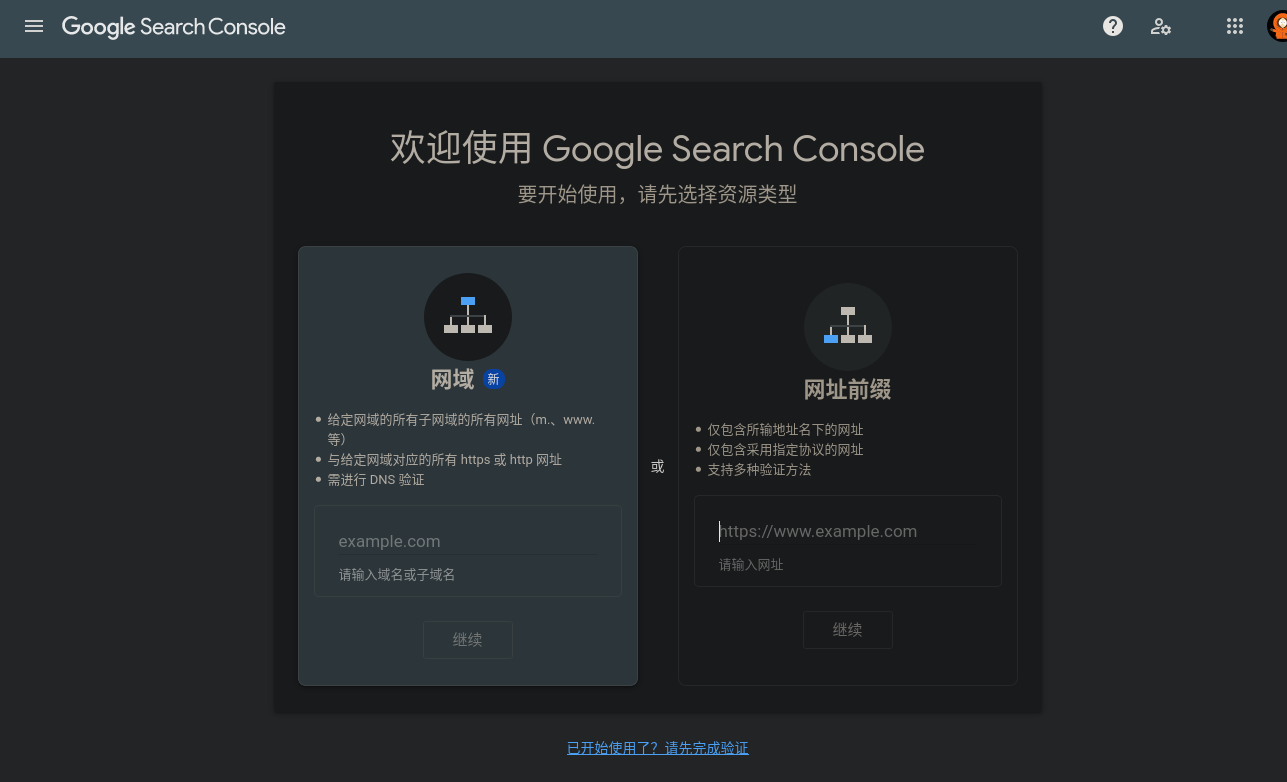Click the 要开始使用，请先选择资源类型 subtitle

(x=658, y=195)
